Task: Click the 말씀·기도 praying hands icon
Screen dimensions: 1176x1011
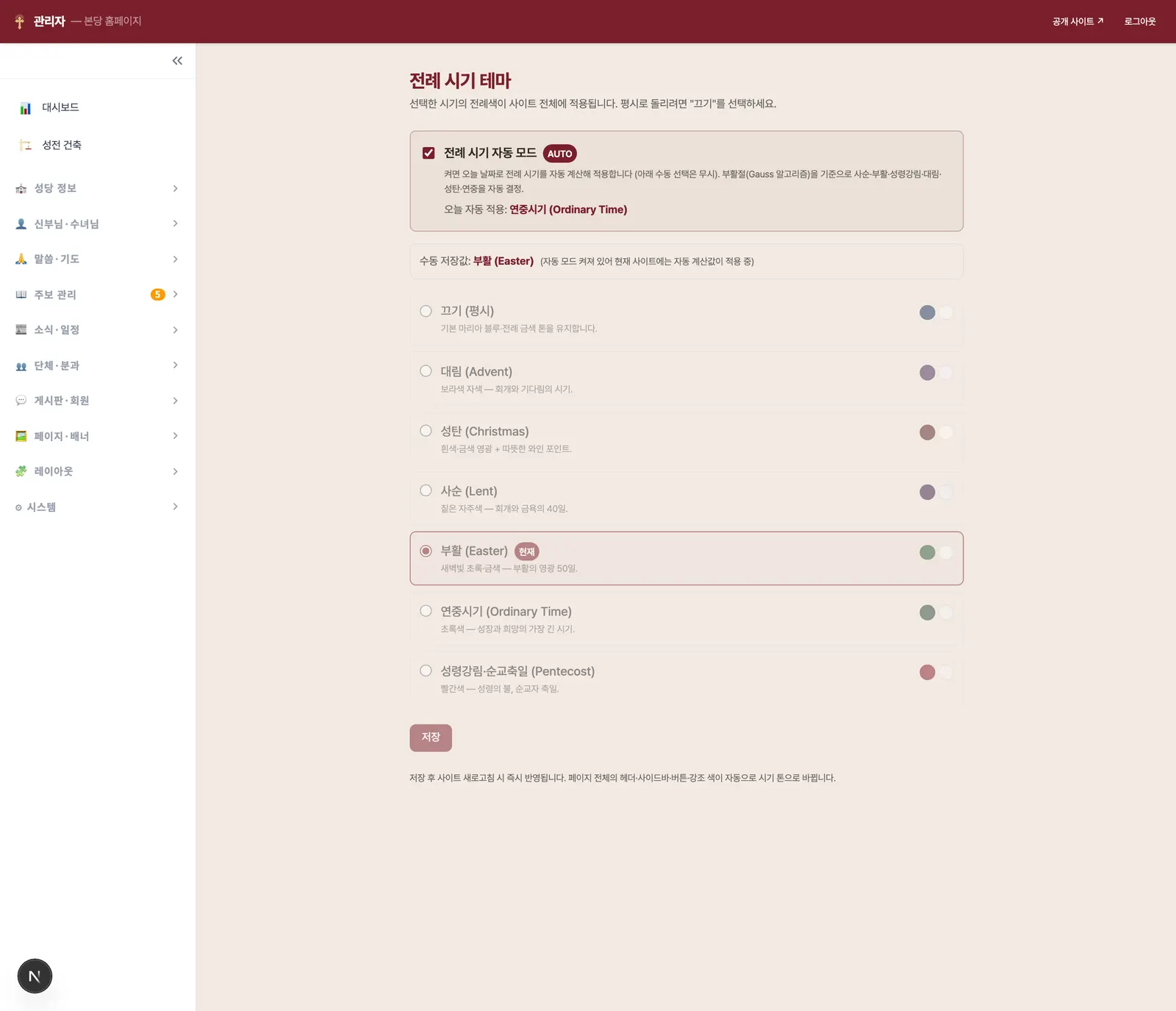Action: click(x=21, y=259)
